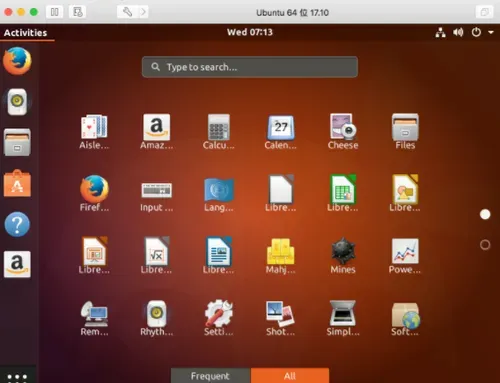Select the first page indicator dot

tap(485, 214)
